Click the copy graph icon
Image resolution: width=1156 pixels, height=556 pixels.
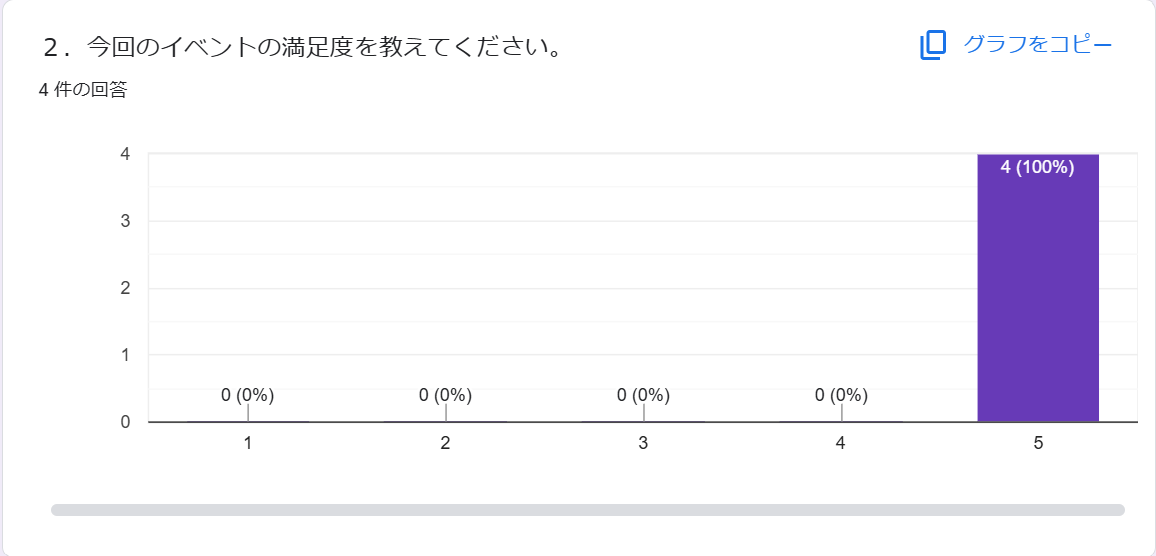[933, 45]
